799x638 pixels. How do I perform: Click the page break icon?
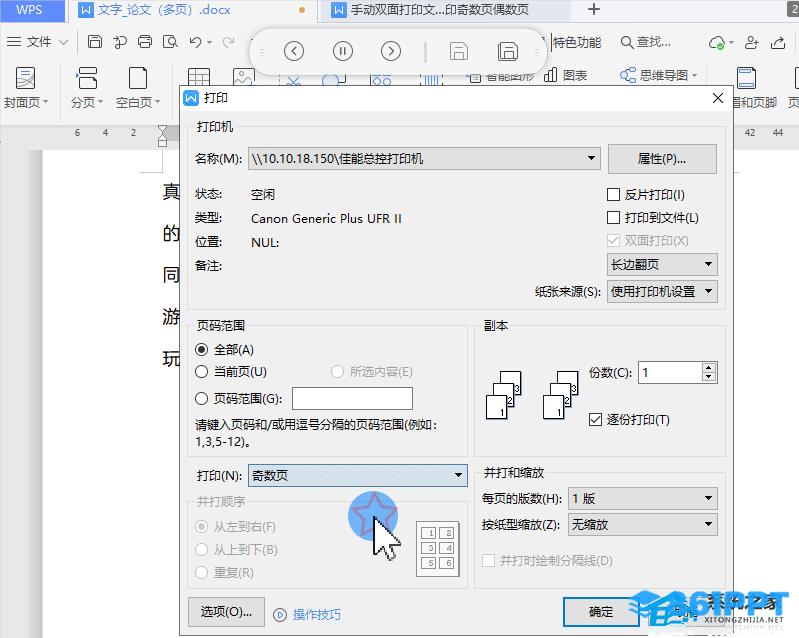(87, 78)
